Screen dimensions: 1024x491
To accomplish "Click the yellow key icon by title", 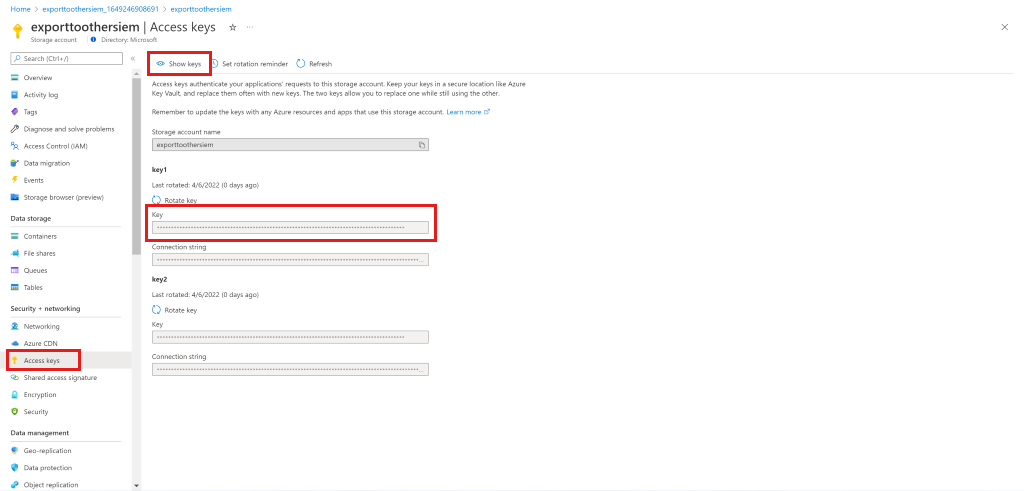I will coord(18,31).
